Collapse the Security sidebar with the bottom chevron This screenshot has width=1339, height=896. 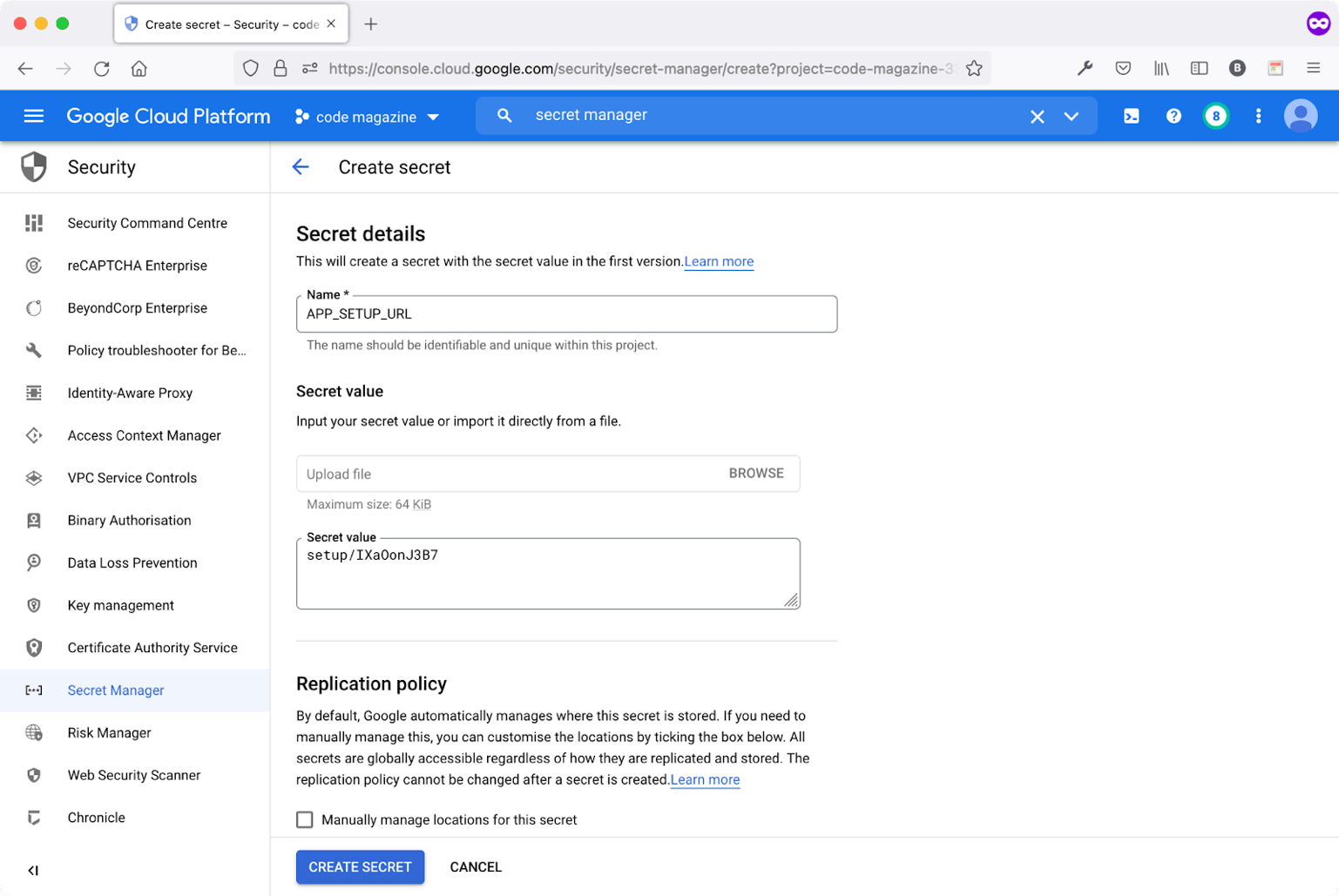click(x=33, y=870)
